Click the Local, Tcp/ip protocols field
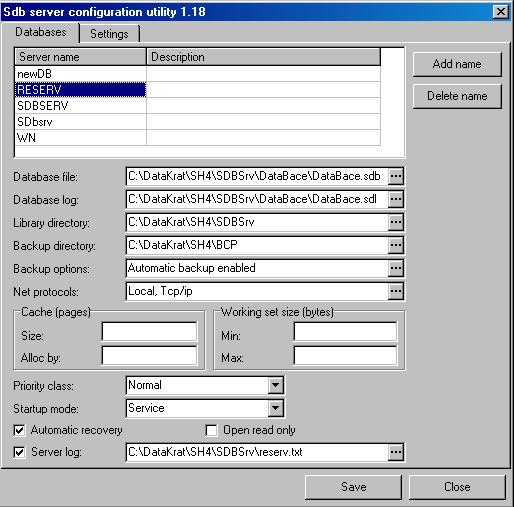Image resolution: width=514 pixels, height=507 pixels. pos(257,291)
